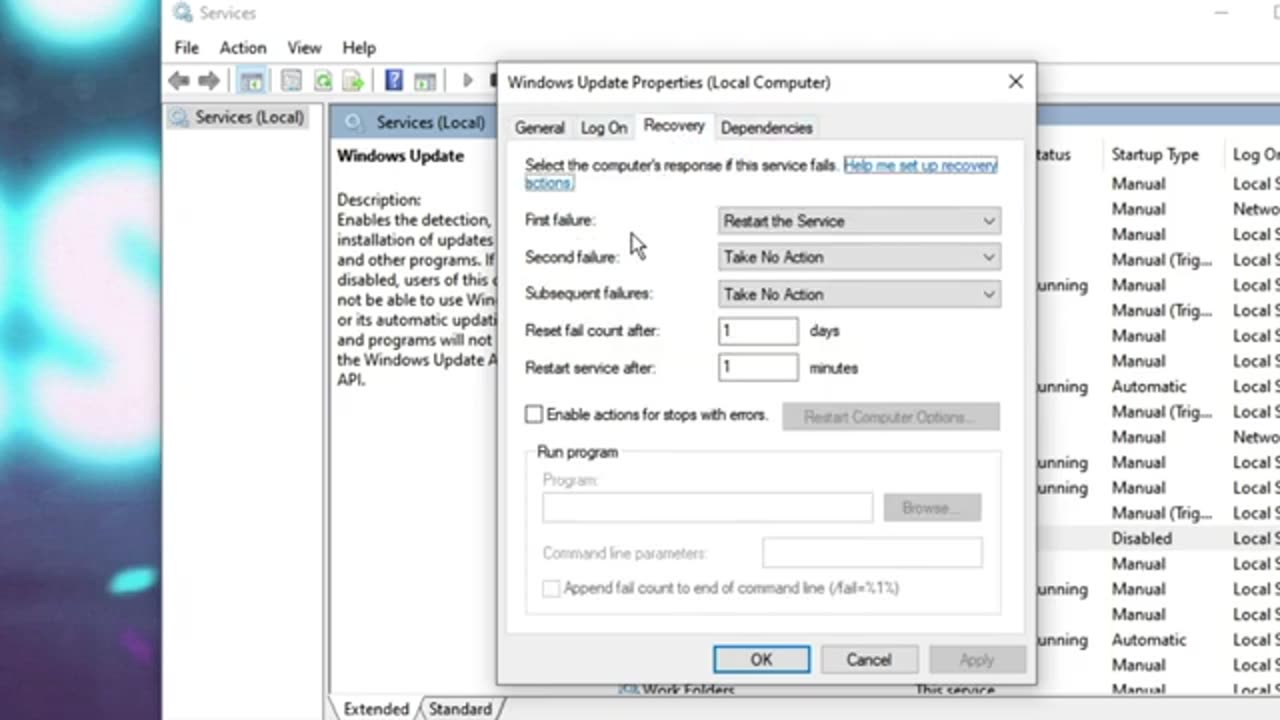Switch to Standard view tab
Viewport: 1280px width, 720px height.
pos(460,708)
